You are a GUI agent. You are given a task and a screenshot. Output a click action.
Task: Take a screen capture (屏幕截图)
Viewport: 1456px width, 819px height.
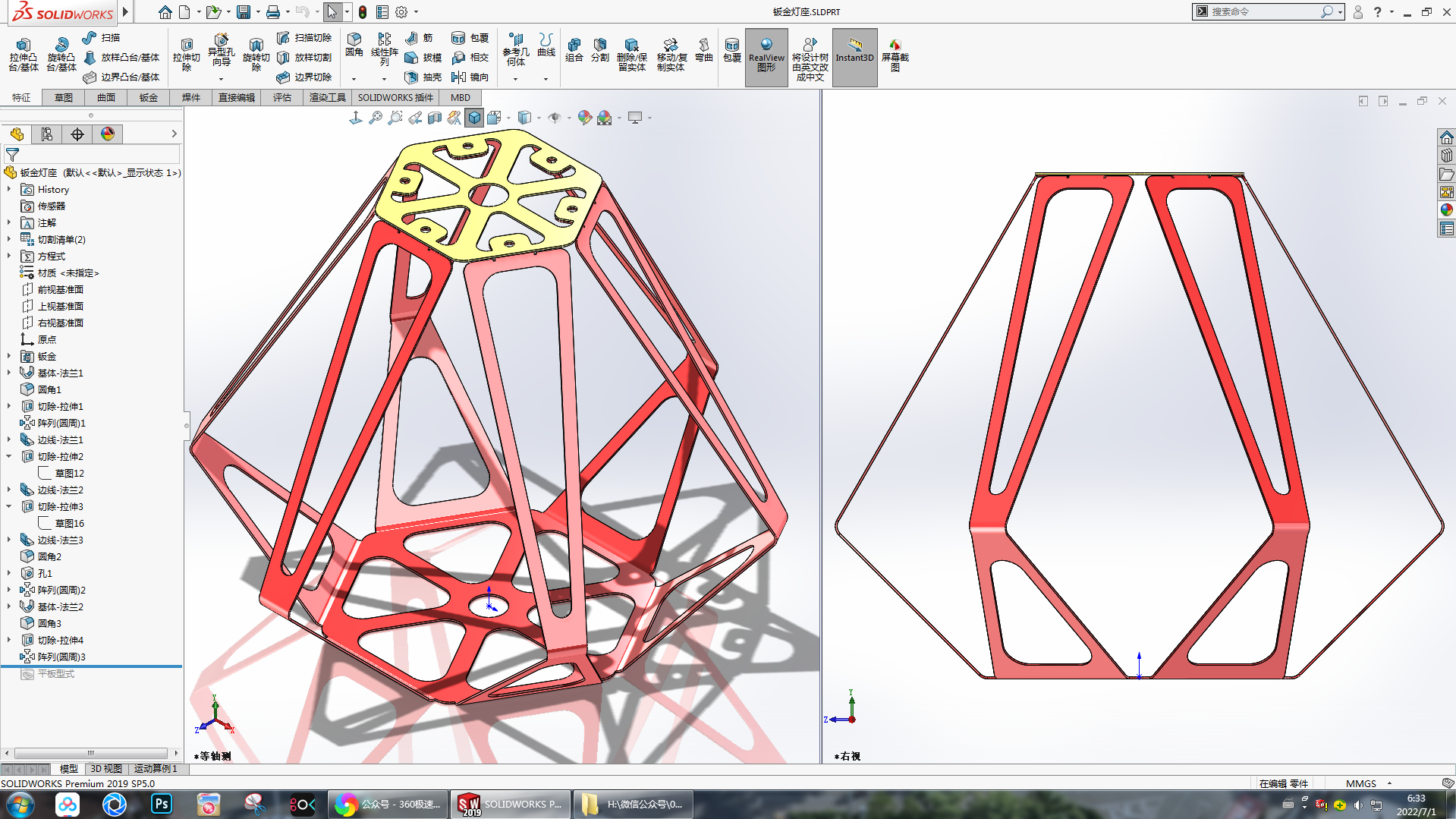(x=895, y=55)
